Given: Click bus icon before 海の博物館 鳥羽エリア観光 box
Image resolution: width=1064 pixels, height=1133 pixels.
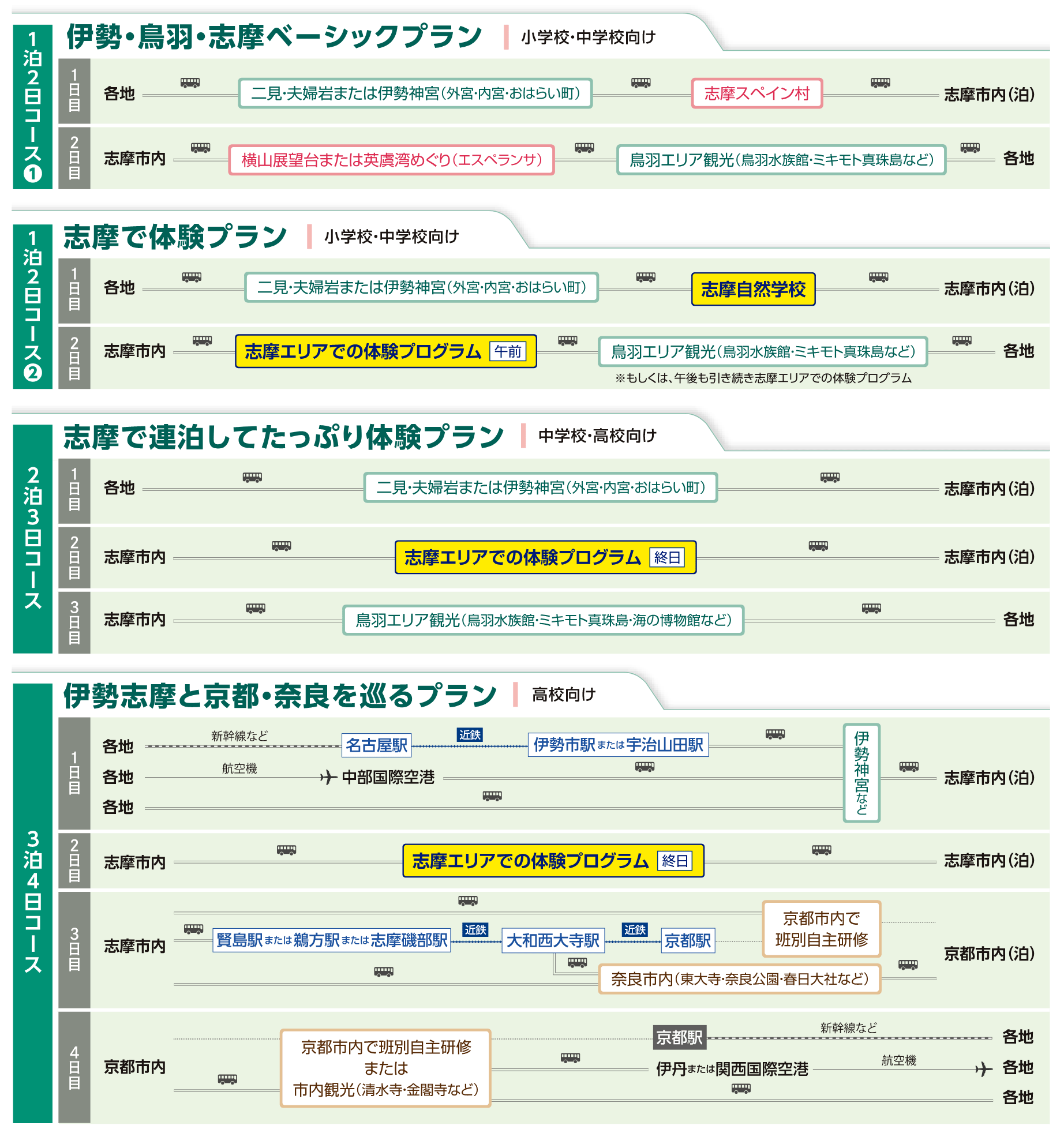Looking at the screenshot, I should 256,609.
